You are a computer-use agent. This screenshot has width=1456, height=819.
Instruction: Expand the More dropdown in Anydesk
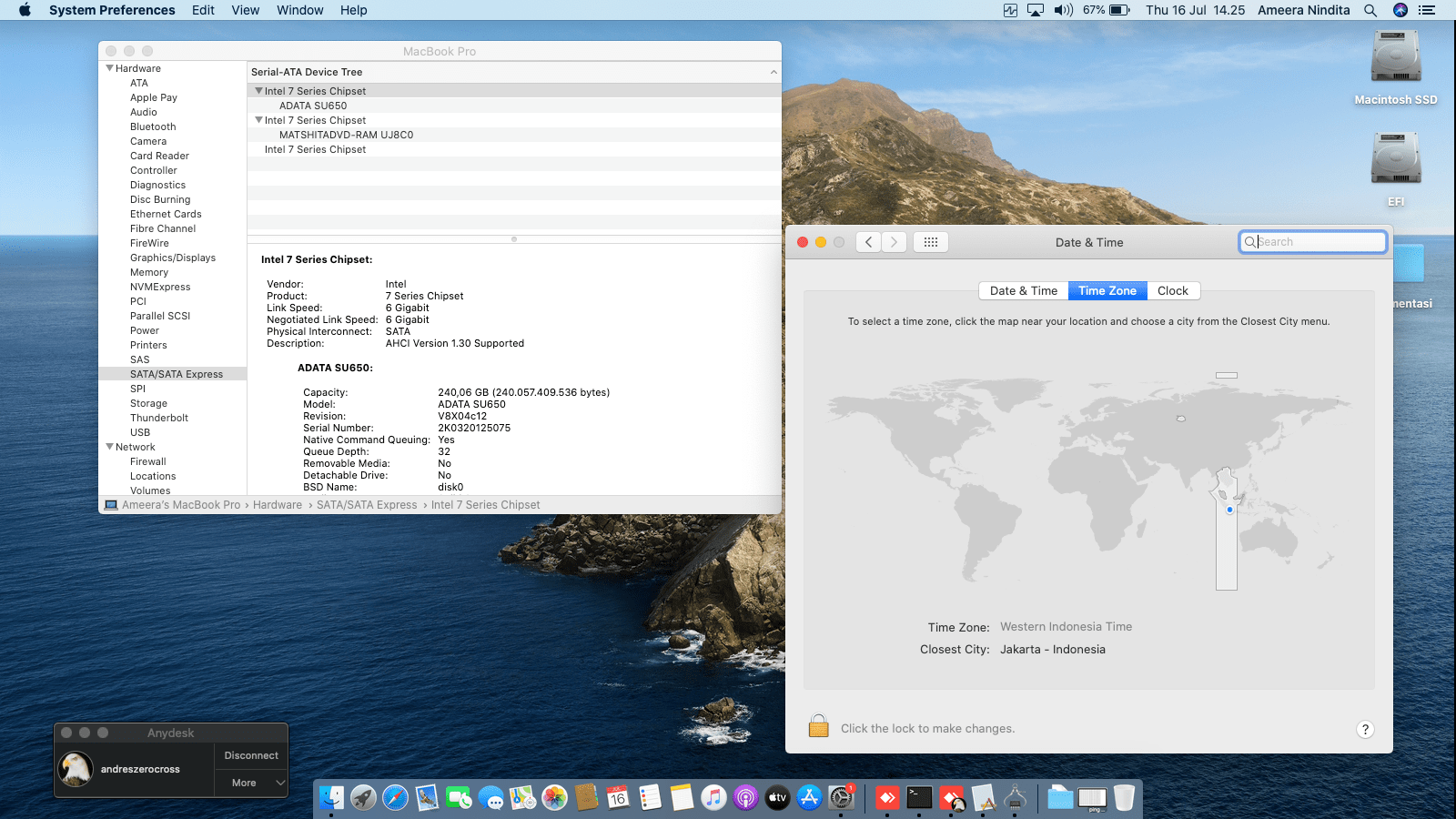(x=251, y=783)
